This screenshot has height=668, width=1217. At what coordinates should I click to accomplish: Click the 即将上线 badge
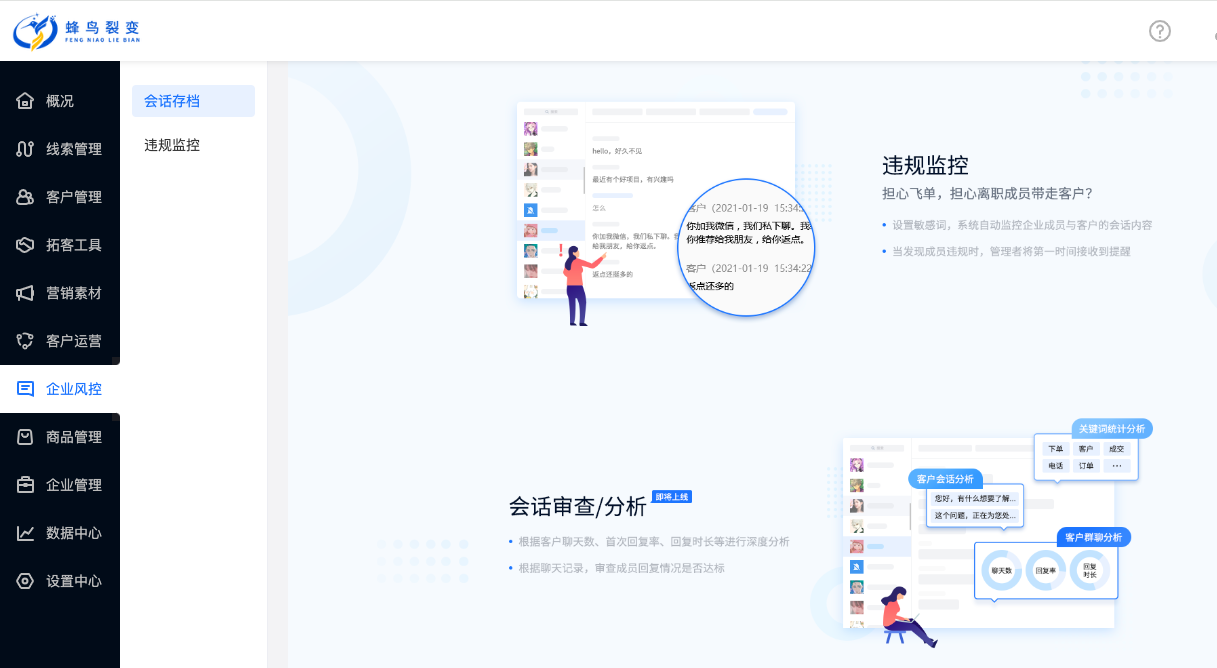(x=671, y=496)
